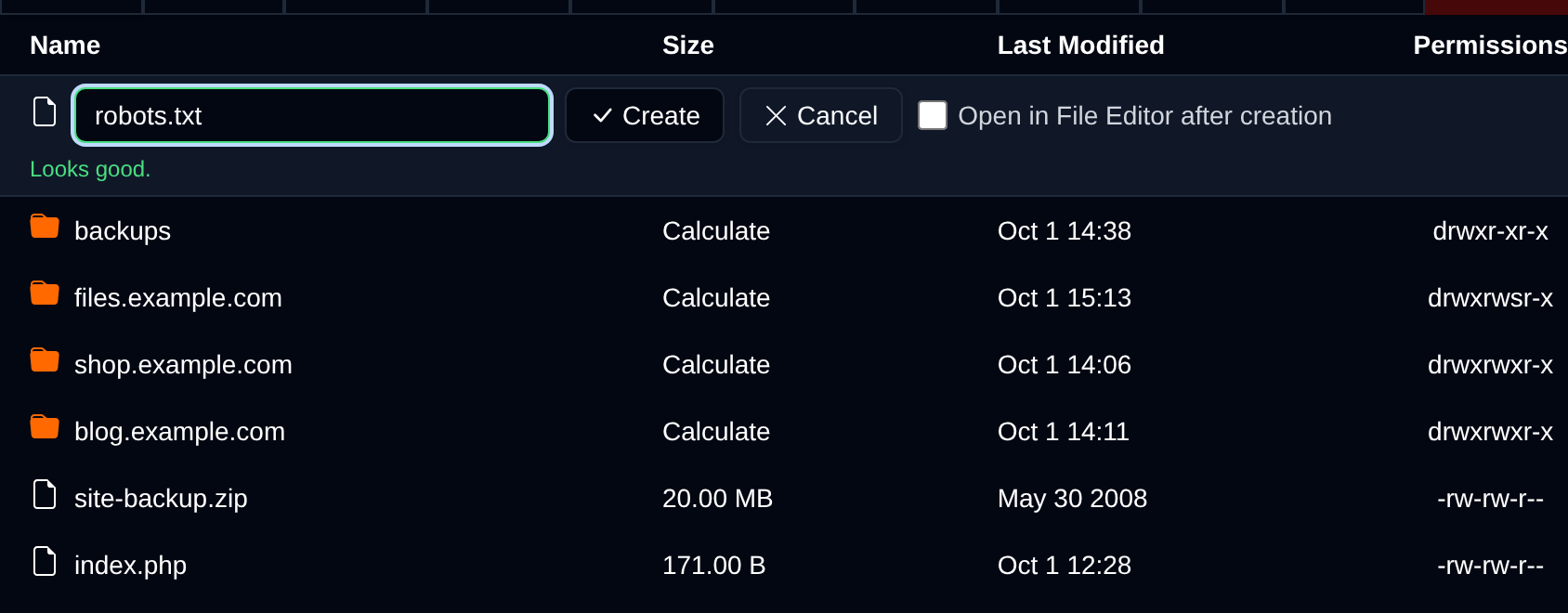Click the Looks good validation message
Screen dimensions: 1568x613
(90, 169)
